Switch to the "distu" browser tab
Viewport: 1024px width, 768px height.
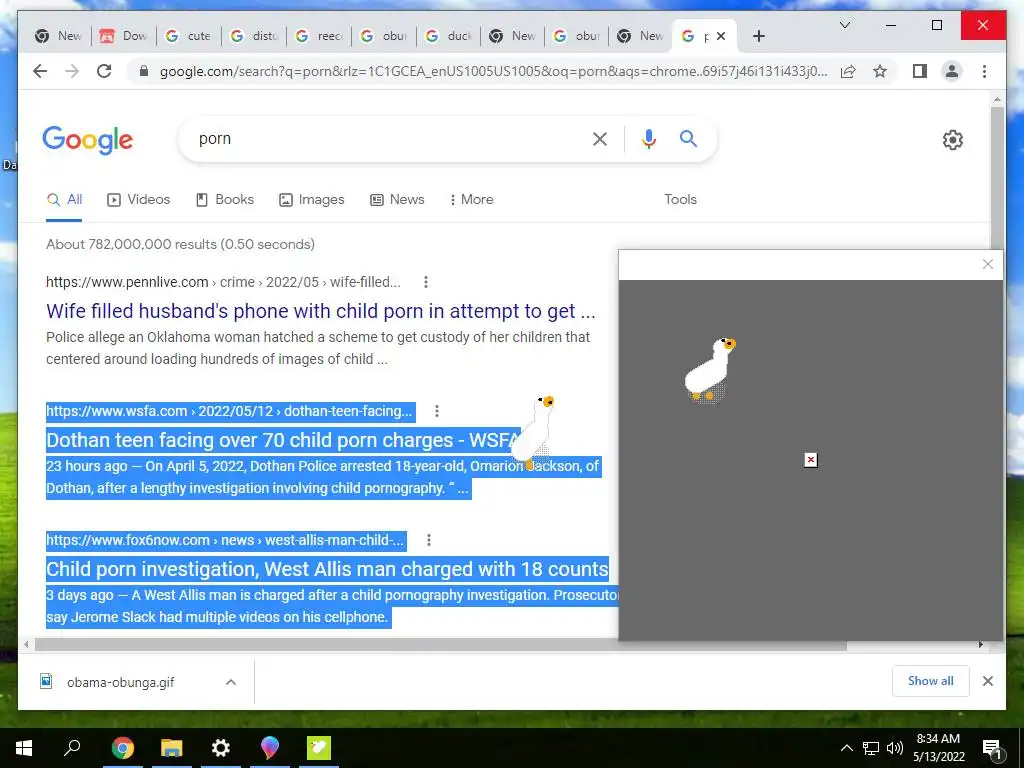point(254,36)
